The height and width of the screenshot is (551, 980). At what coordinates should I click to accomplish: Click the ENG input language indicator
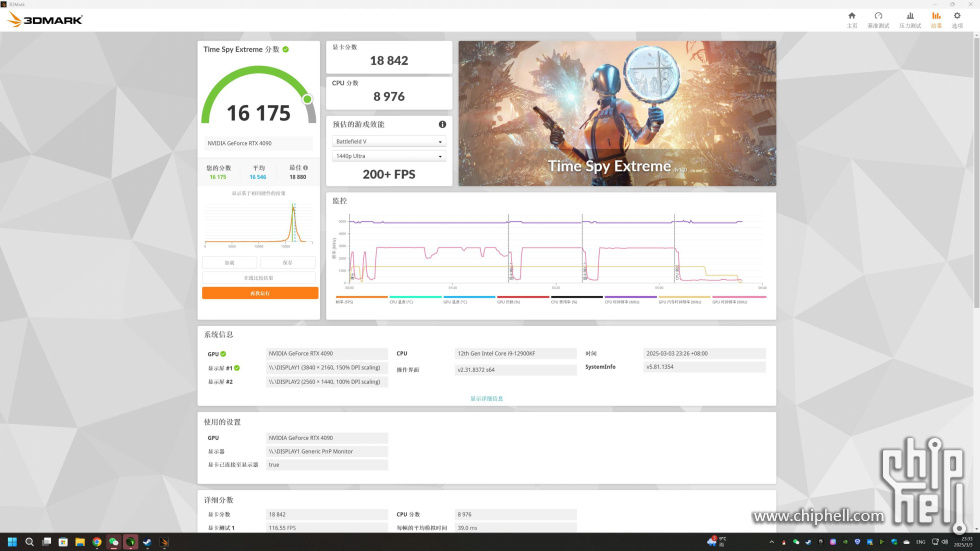(921, 542)
